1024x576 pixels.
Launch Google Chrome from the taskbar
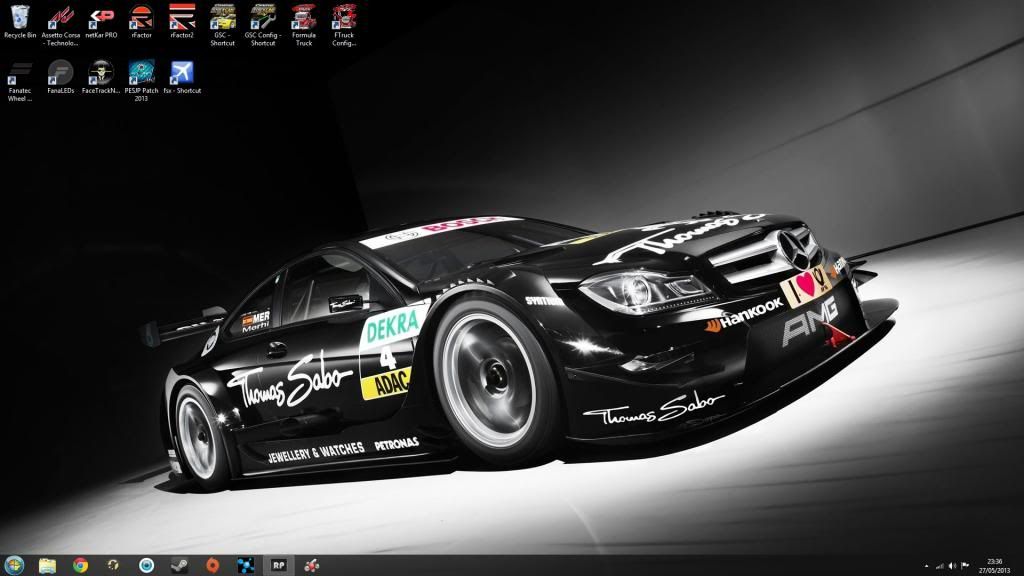tap(80, 565)
